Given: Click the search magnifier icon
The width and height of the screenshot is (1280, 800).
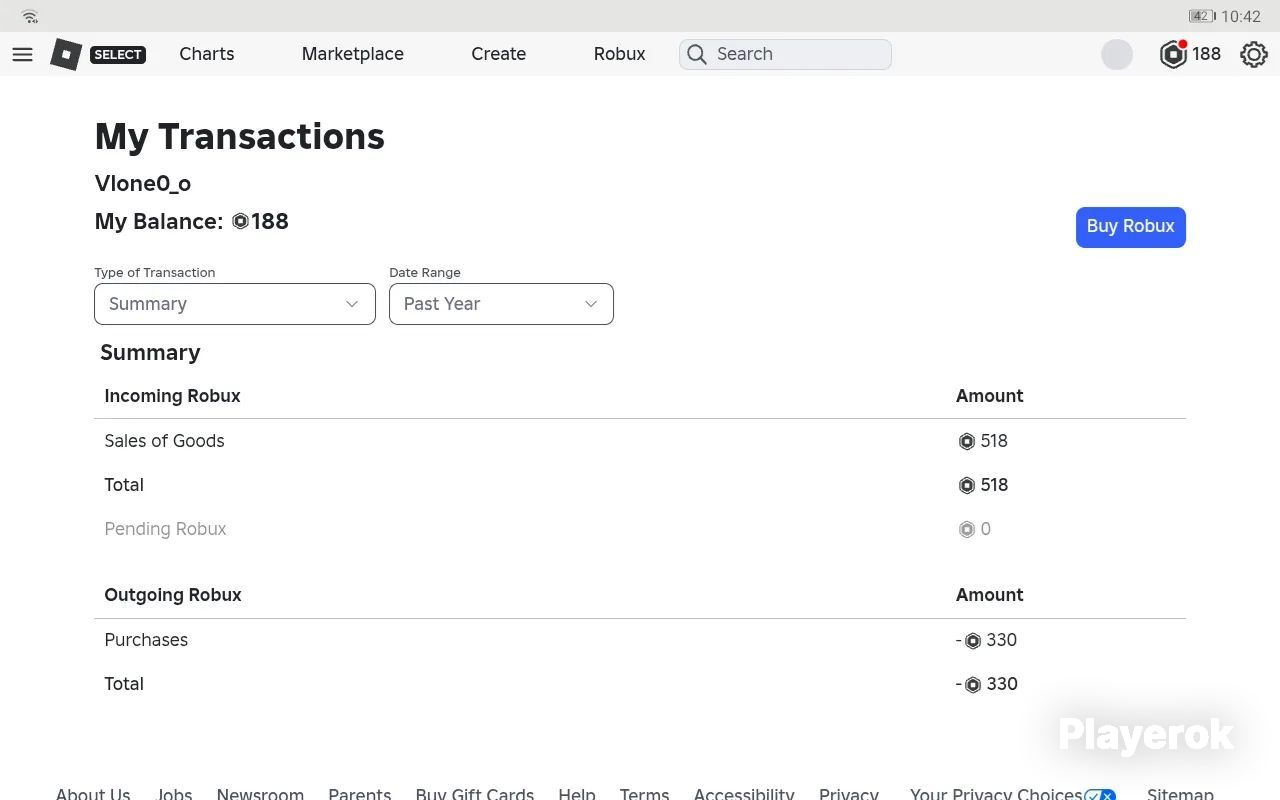Looking at the screenshot, I should pyautogui.click(x=697, y=54).
